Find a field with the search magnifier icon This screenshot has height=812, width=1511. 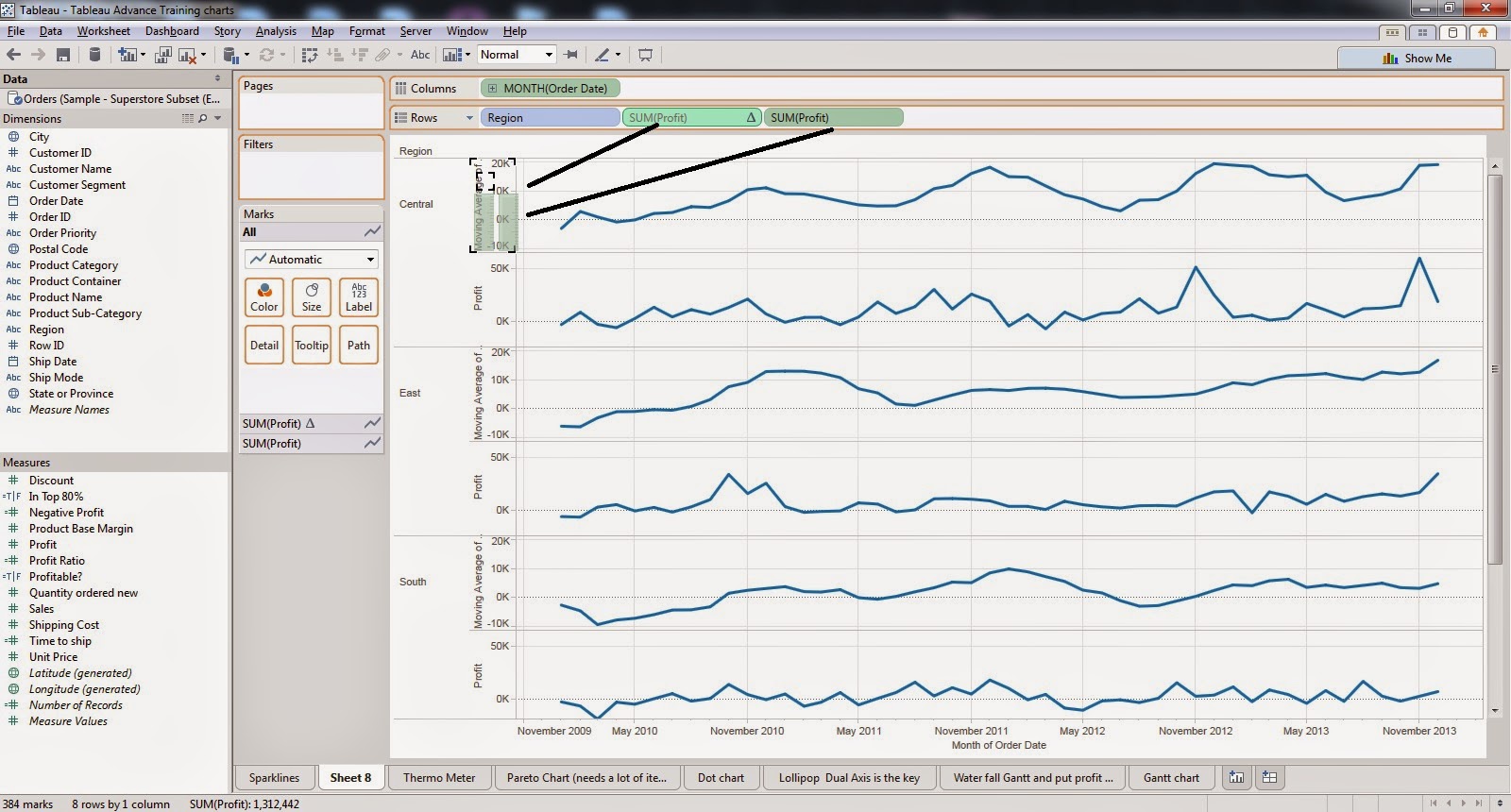pos(202,119)
